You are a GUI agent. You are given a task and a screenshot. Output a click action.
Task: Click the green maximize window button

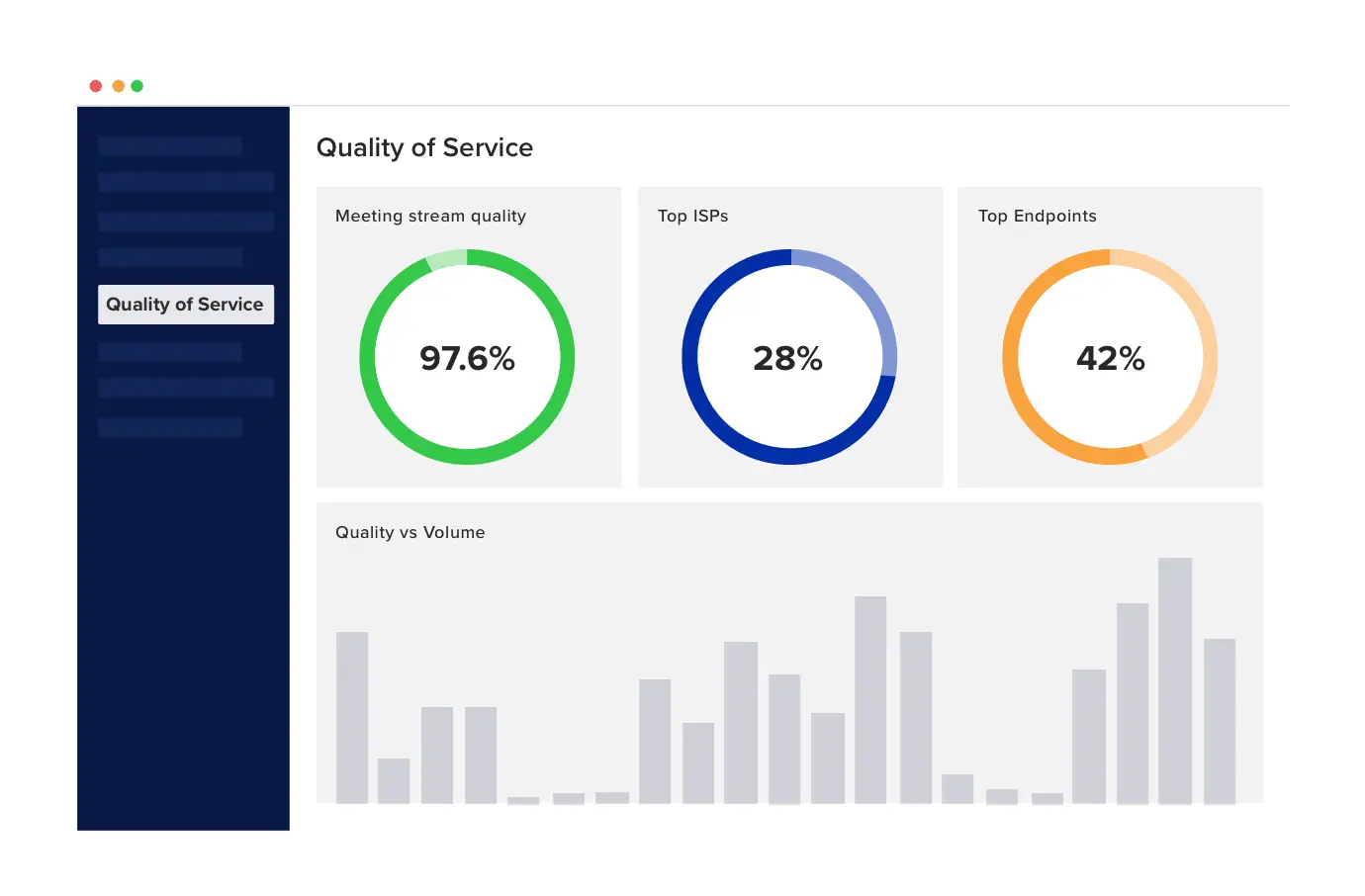pyautogui.click(x=137, y=86)
